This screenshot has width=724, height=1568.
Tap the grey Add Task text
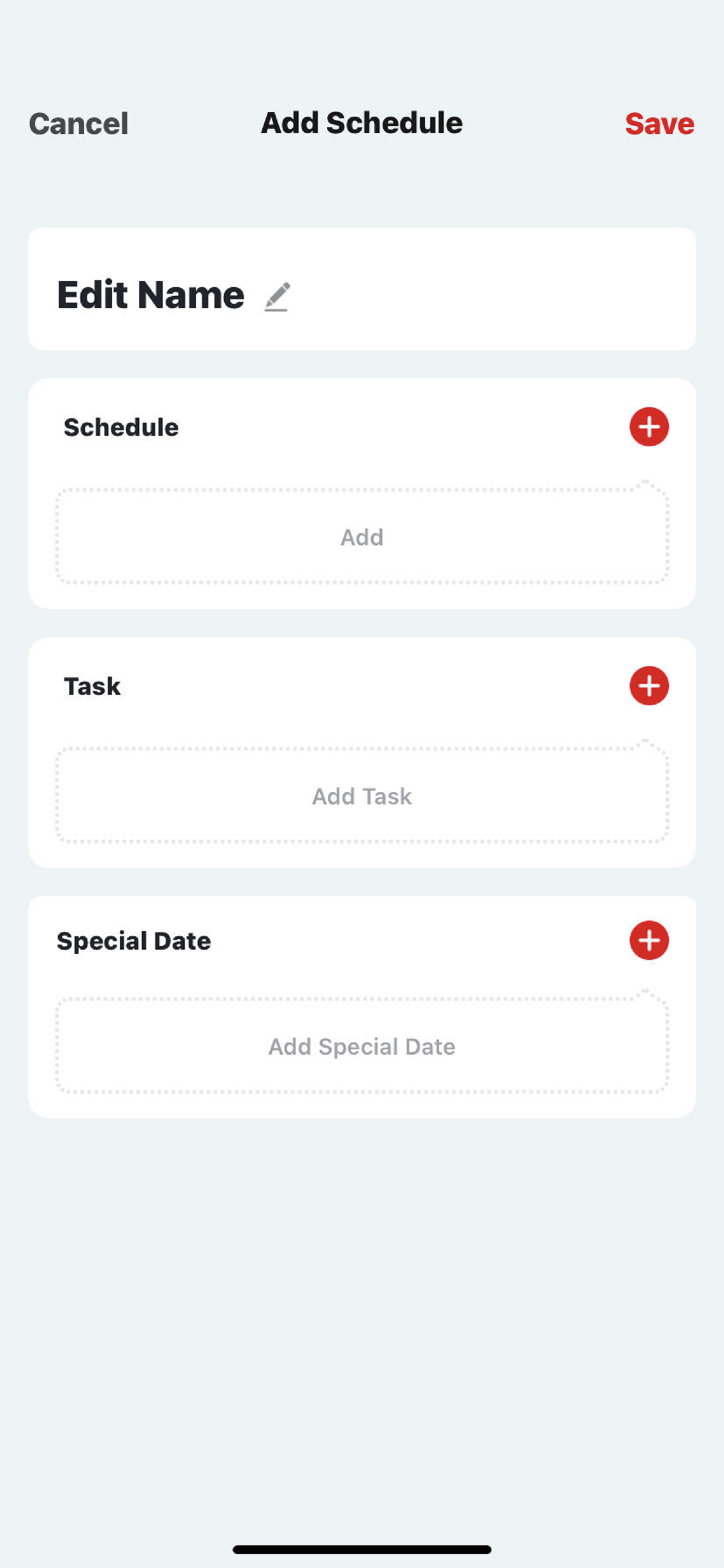click(362, 796)
